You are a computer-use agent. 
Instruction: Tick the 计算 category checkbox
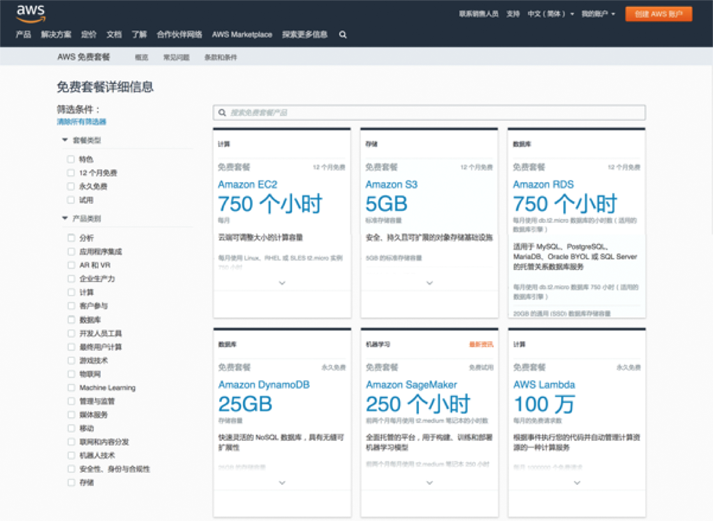pyautogui.click(x=71, y=292)
